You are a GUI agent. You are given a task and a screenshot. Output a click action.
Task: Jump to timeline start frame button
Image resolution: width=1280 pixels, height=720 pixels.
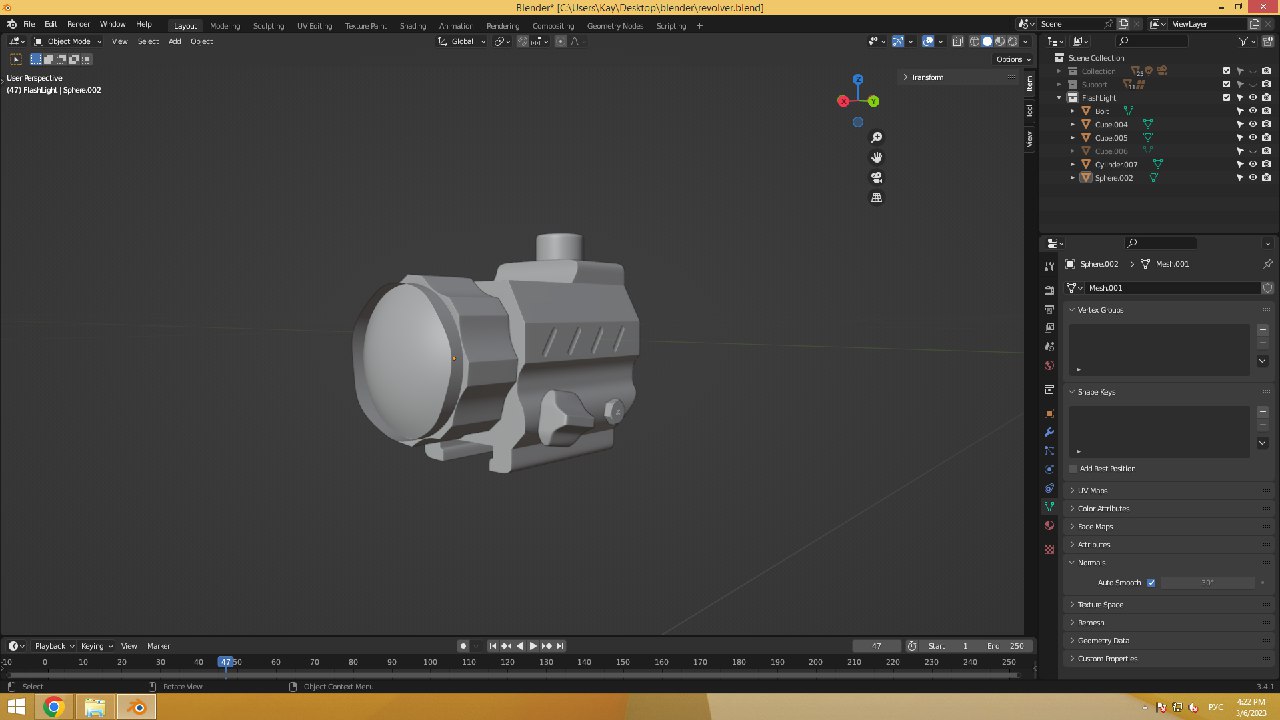[493, 646]
